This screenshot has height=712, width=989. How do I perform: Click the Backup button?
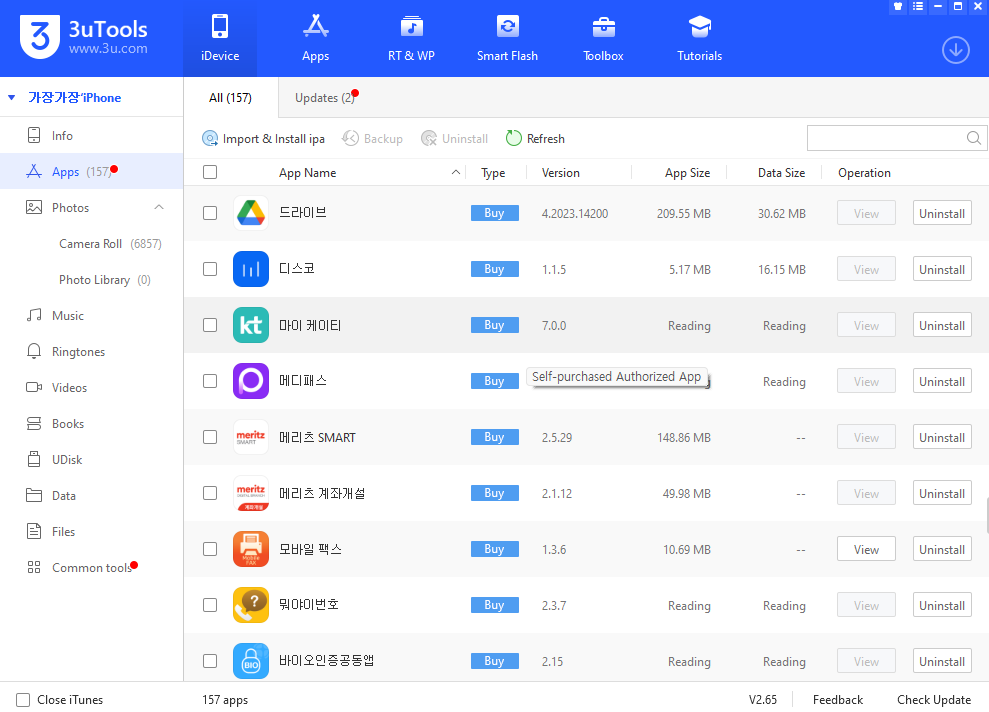coord(372,138)
